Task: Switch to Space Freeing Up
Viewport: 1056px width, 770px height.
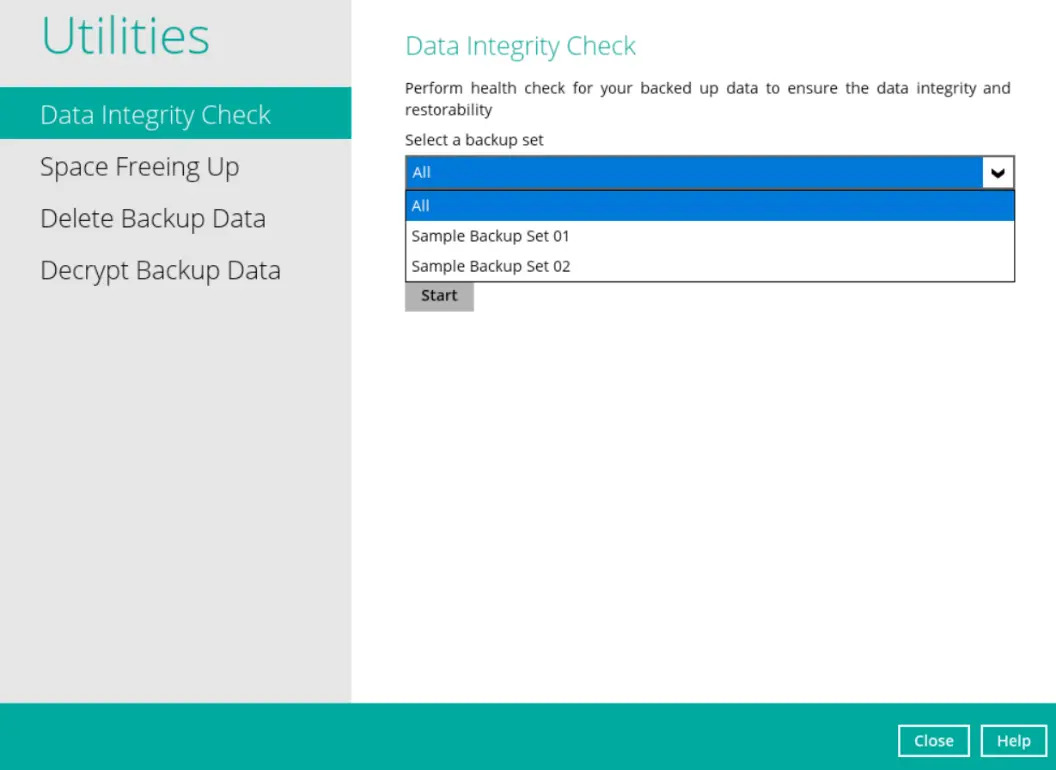Action: (x=140, y=167)
